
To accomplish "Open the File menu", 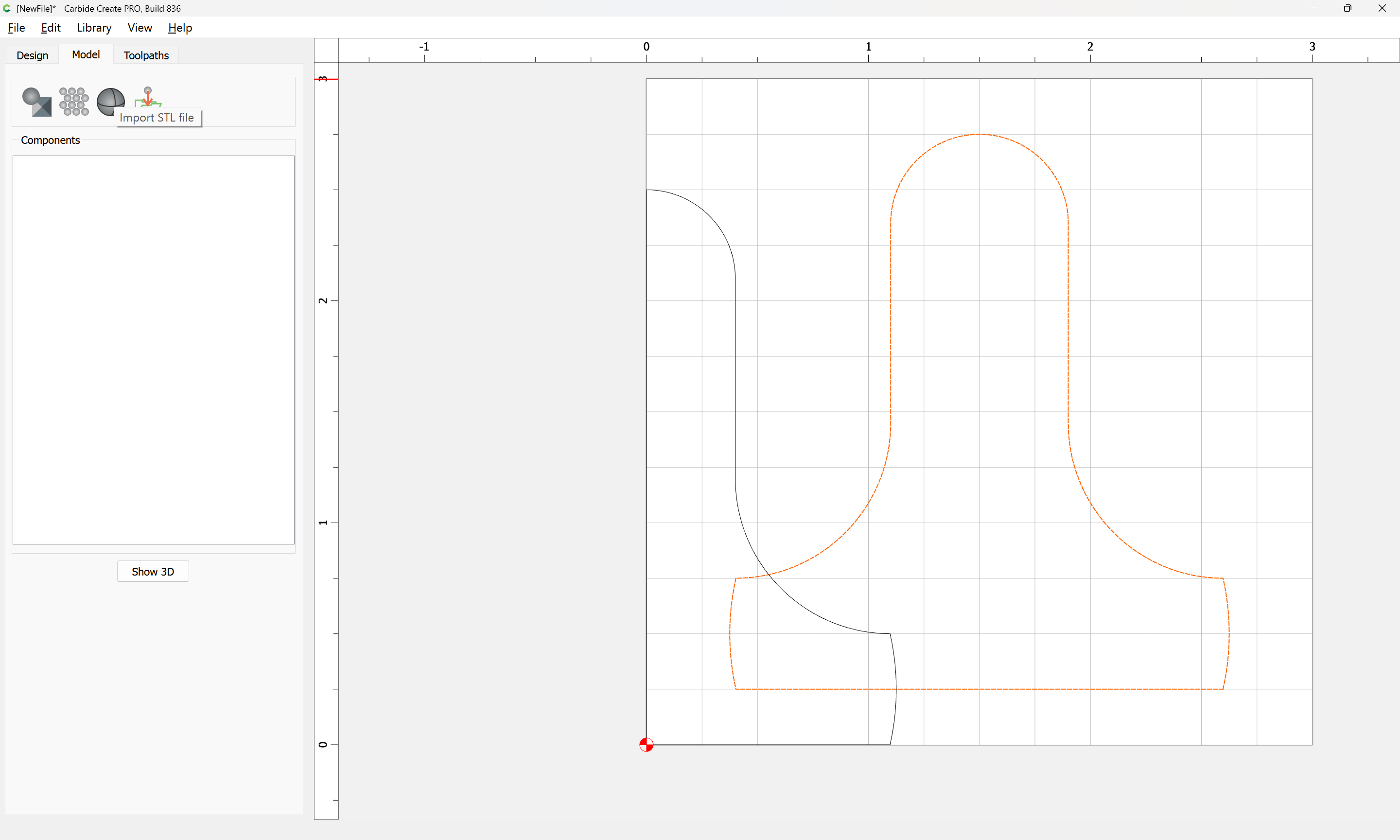I will (17, 28).
